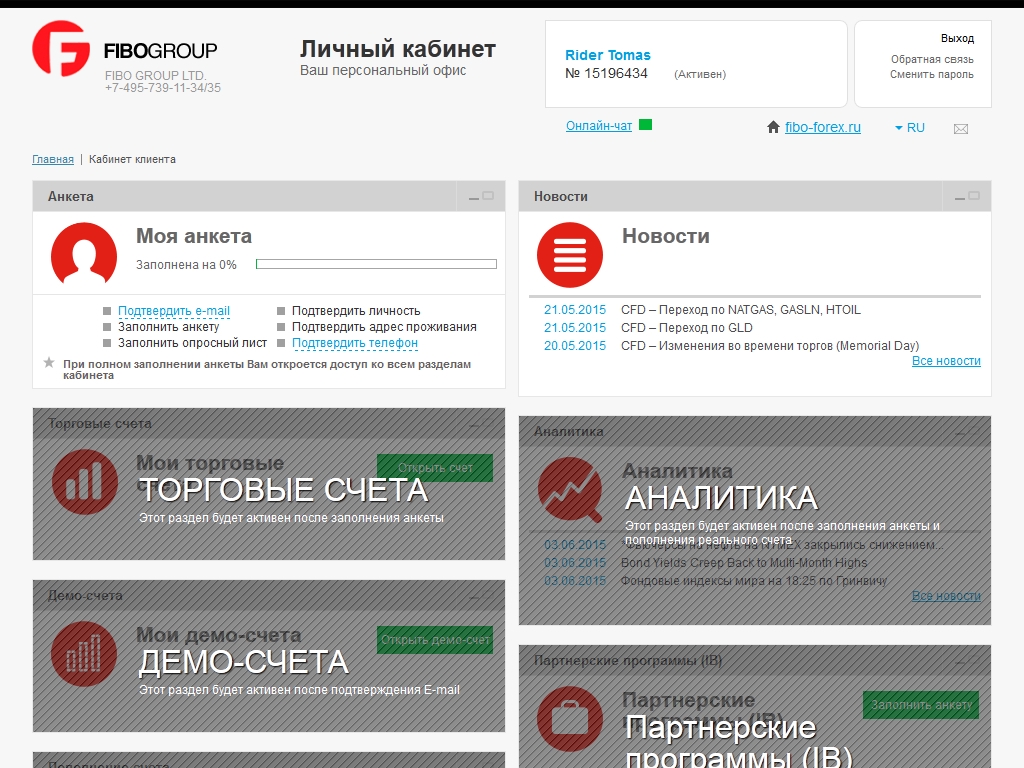Open the Rider Tomas account name

click(607, 55)
